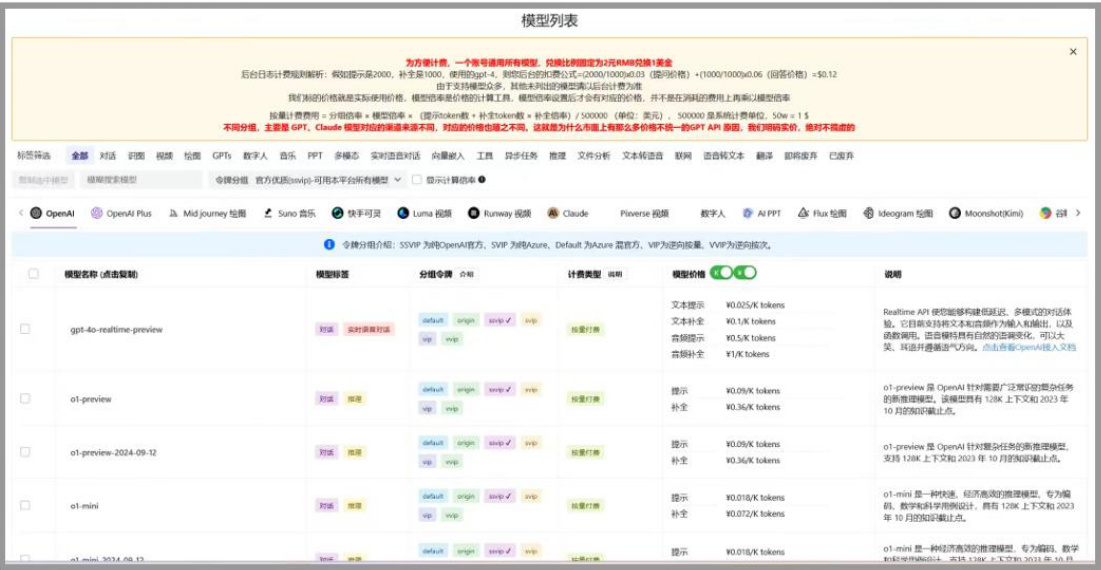Check the o1-preview-2024-09-12 row checkbox

tap(25, 452)
